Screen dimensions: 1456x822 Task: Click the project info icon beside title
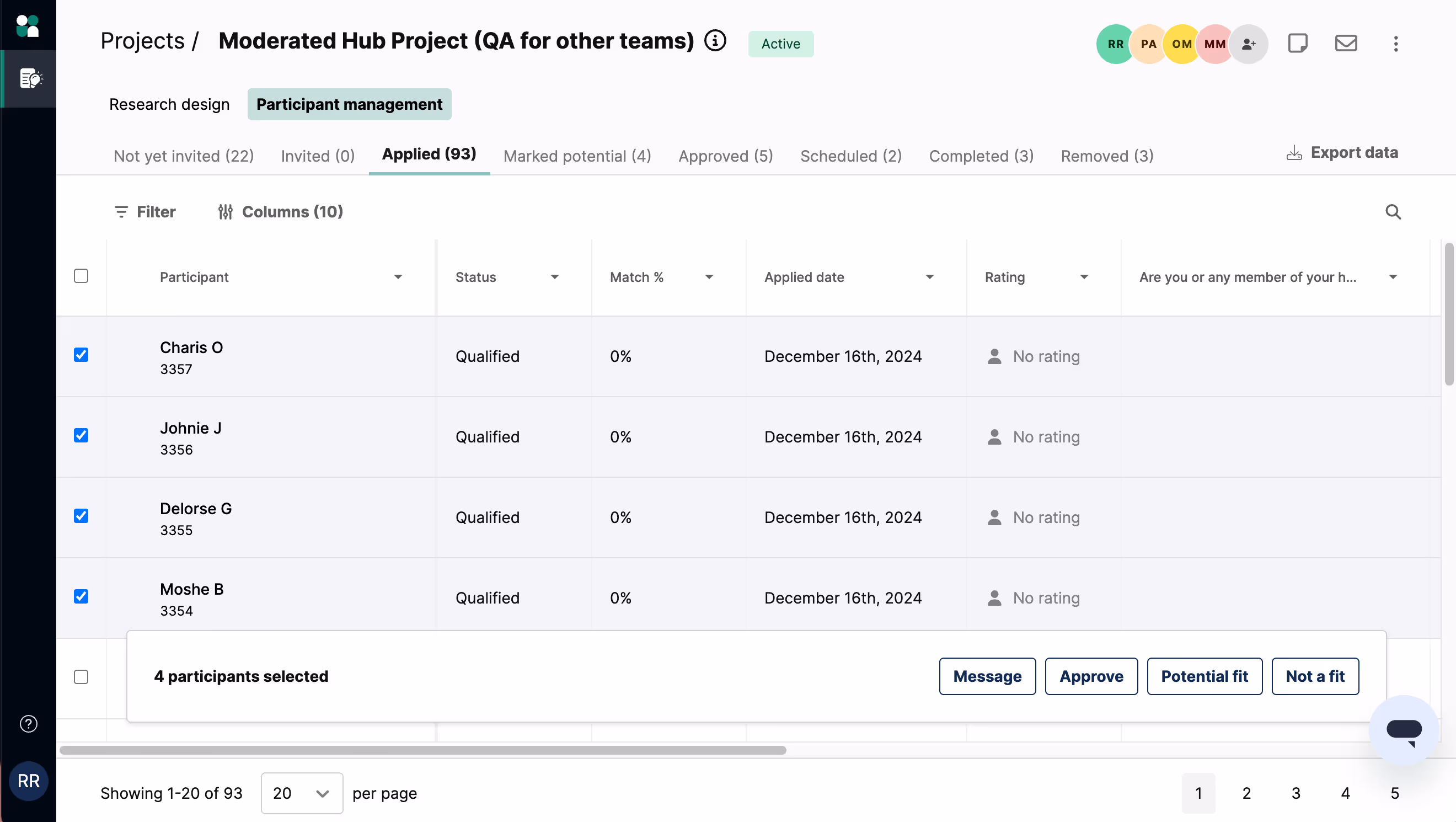(715, 41)
